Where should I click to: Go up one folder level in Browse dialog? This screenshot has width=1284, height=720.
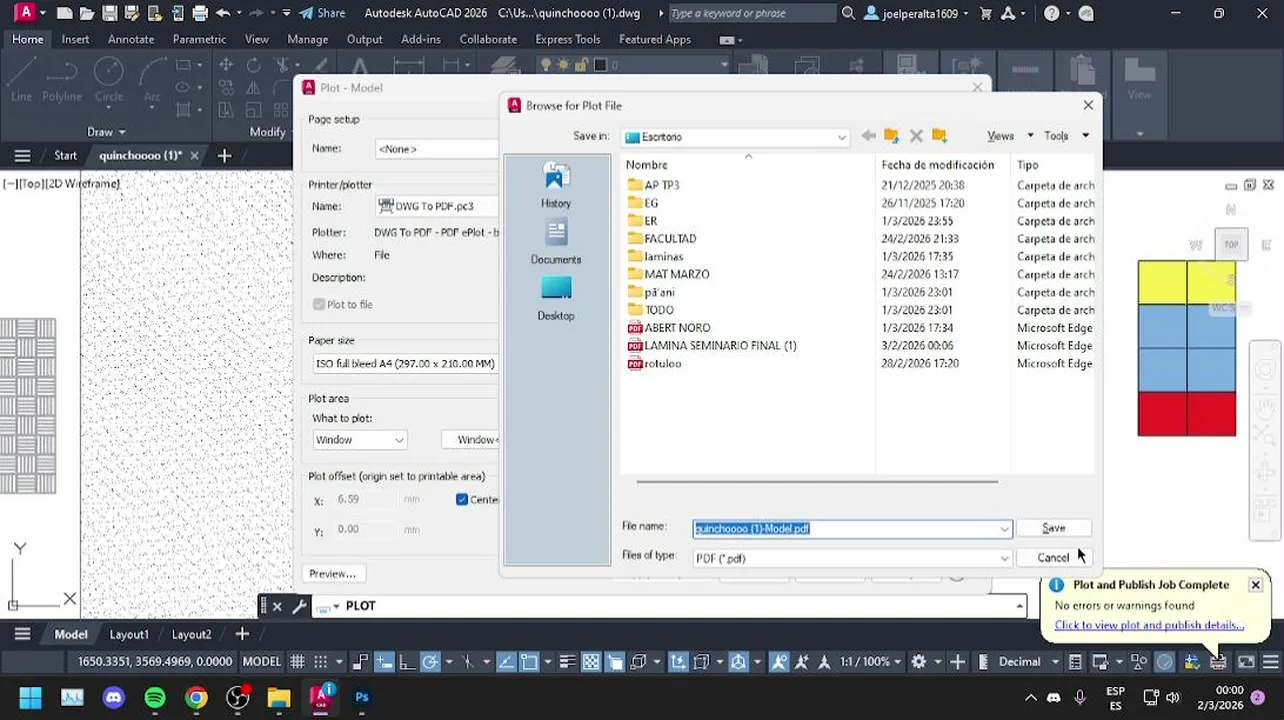point(891,136)
